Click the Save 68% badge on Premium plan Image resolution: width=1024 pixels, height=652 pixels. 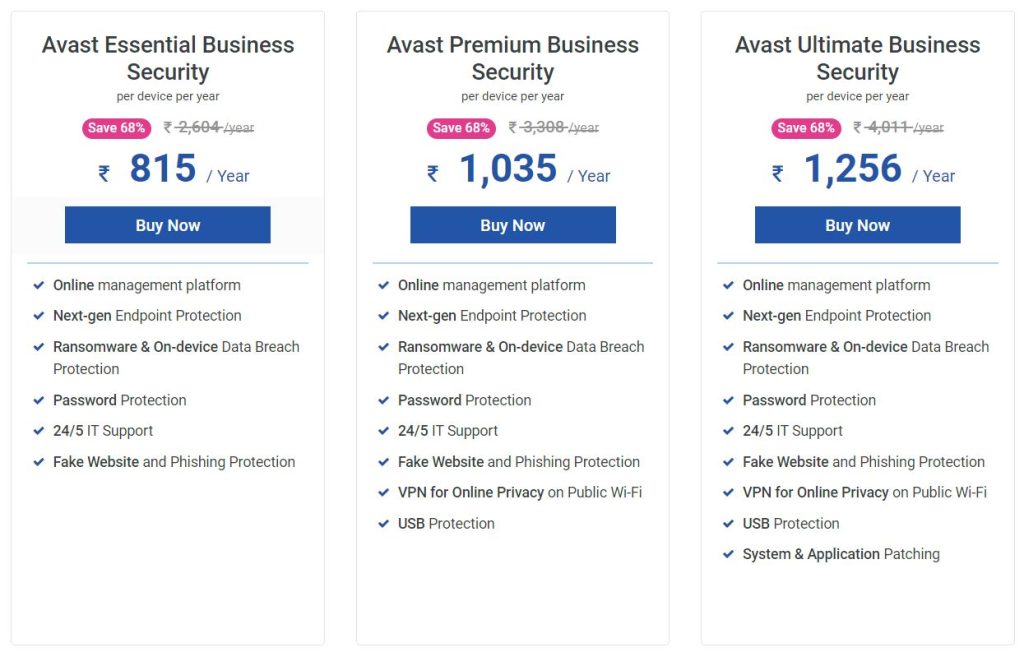[x=461, y=128]
